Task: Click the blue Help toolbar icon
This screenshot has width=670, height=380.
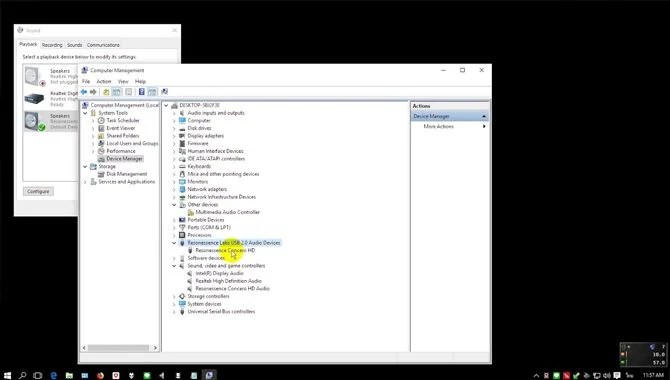Action: [141, 92]
